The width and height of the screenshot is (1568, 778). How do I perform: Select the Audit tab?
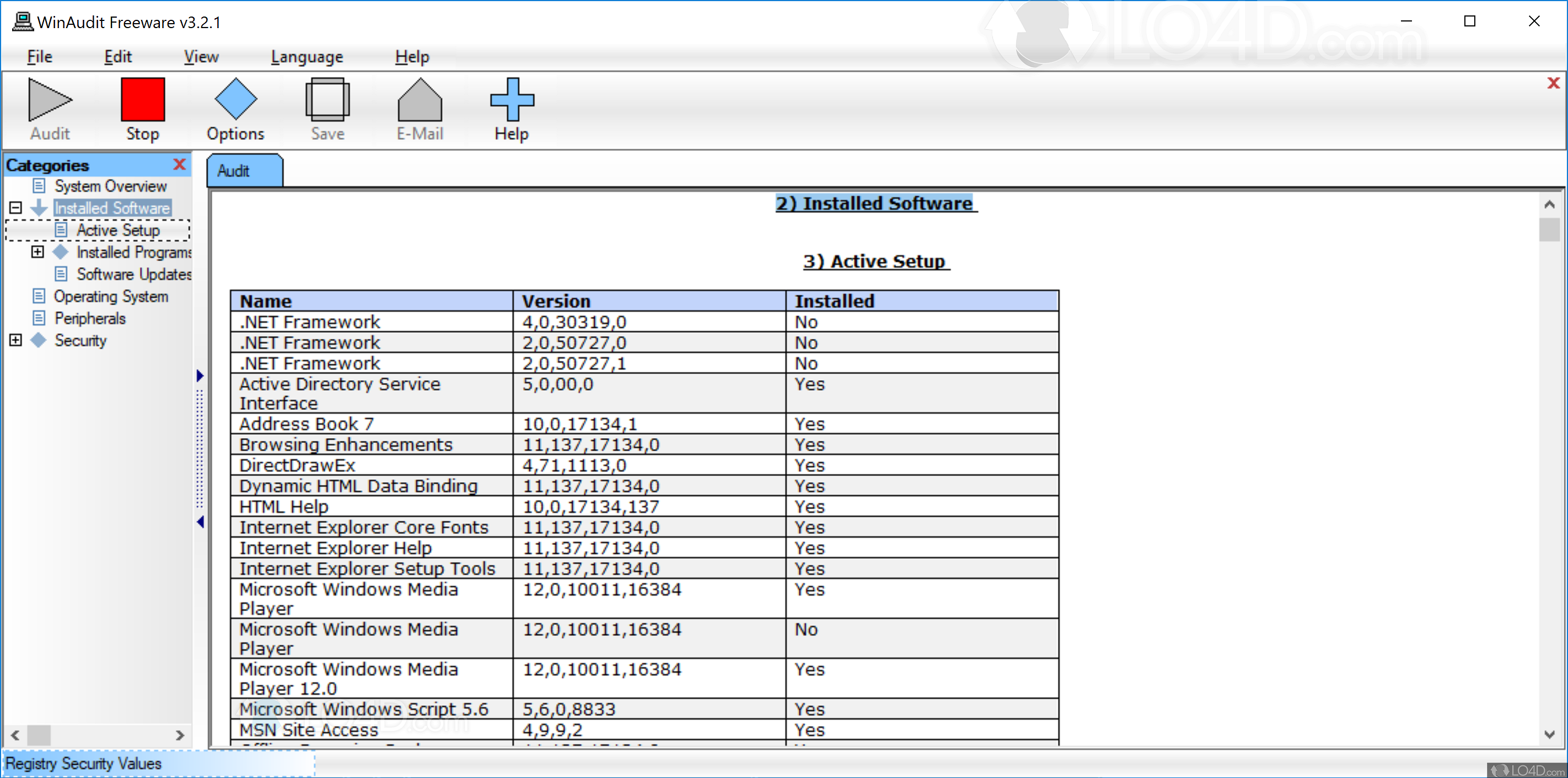pyautogui.click(x=244, y=171)
